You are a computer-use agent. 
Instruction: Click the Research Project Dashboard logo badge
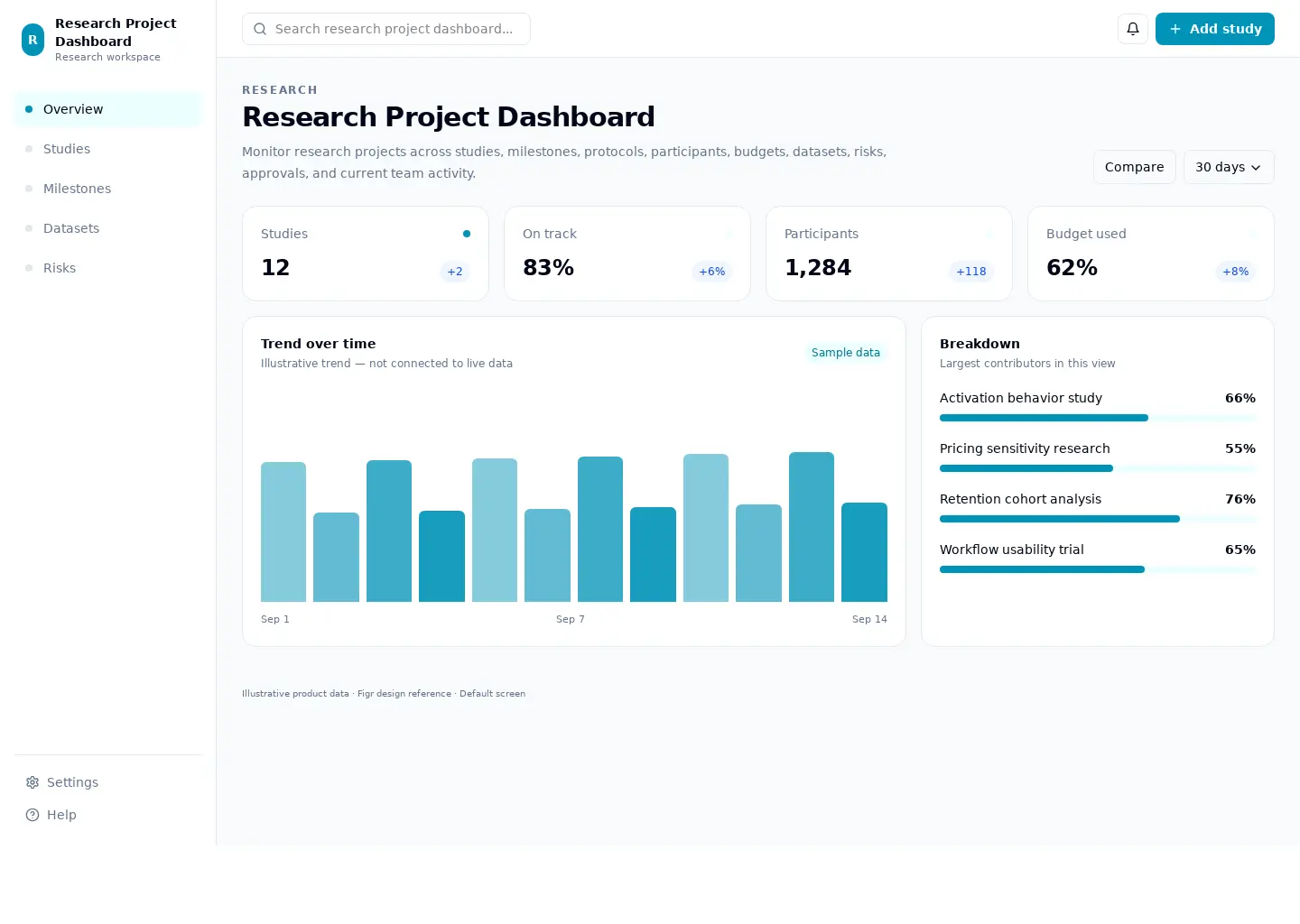click(x=32, y=40)
